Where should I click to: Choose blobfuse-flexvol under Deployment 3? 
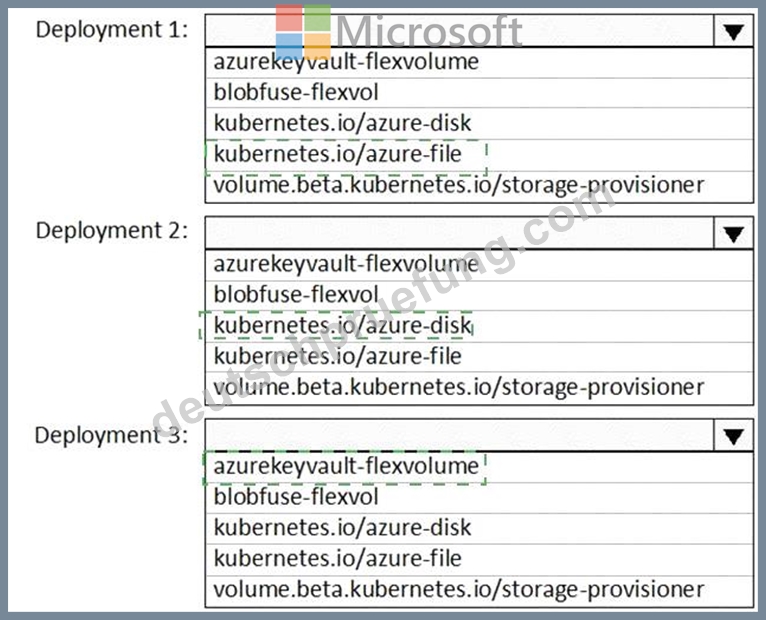(x=479, y=497)
